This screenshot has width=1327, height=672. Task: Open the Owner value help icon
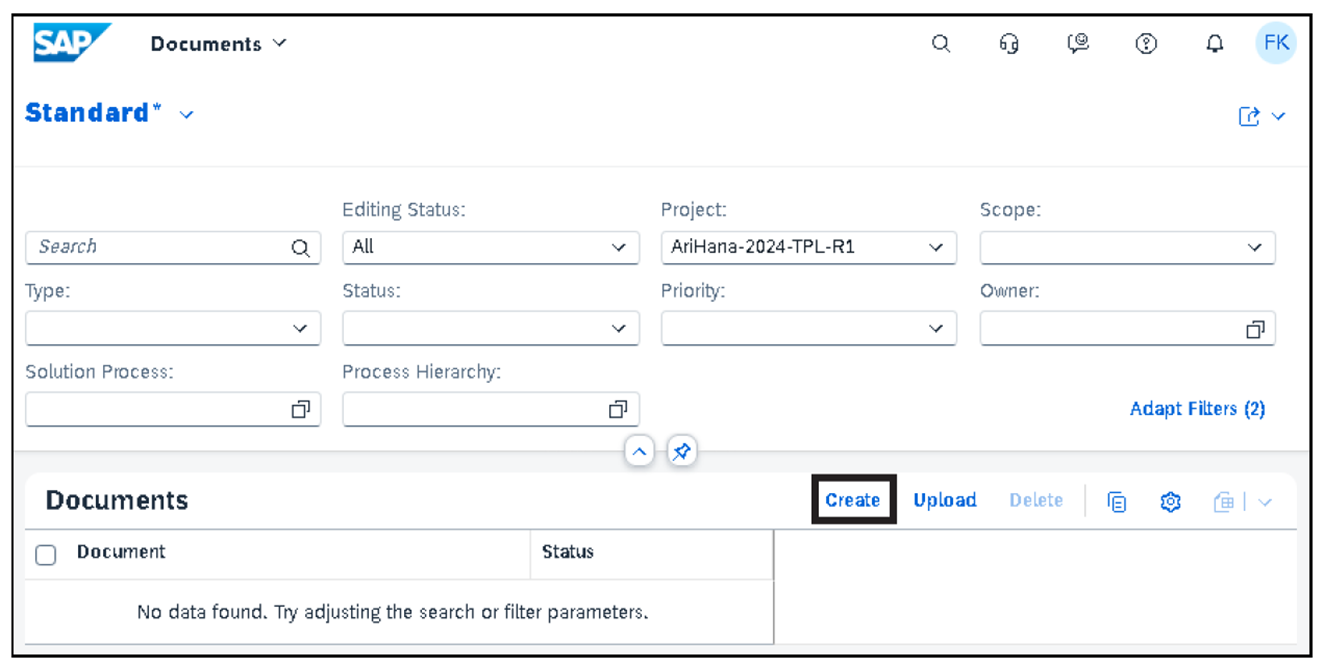coord(1256,328)
